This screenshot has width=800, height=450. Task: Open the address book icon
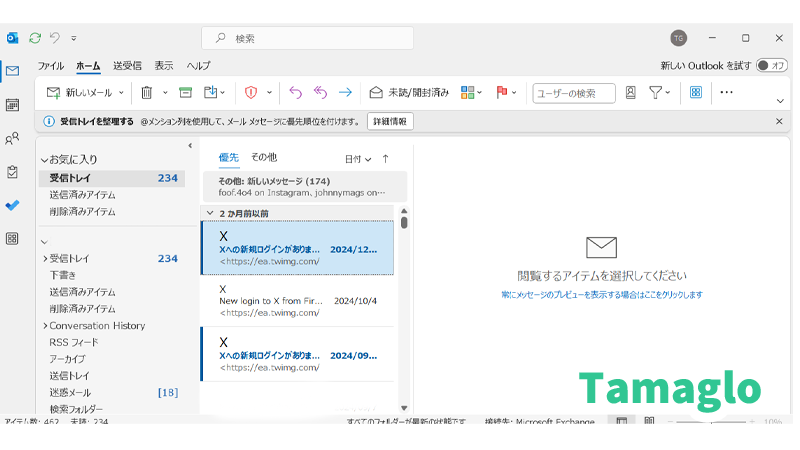click(x=630, y=93)
